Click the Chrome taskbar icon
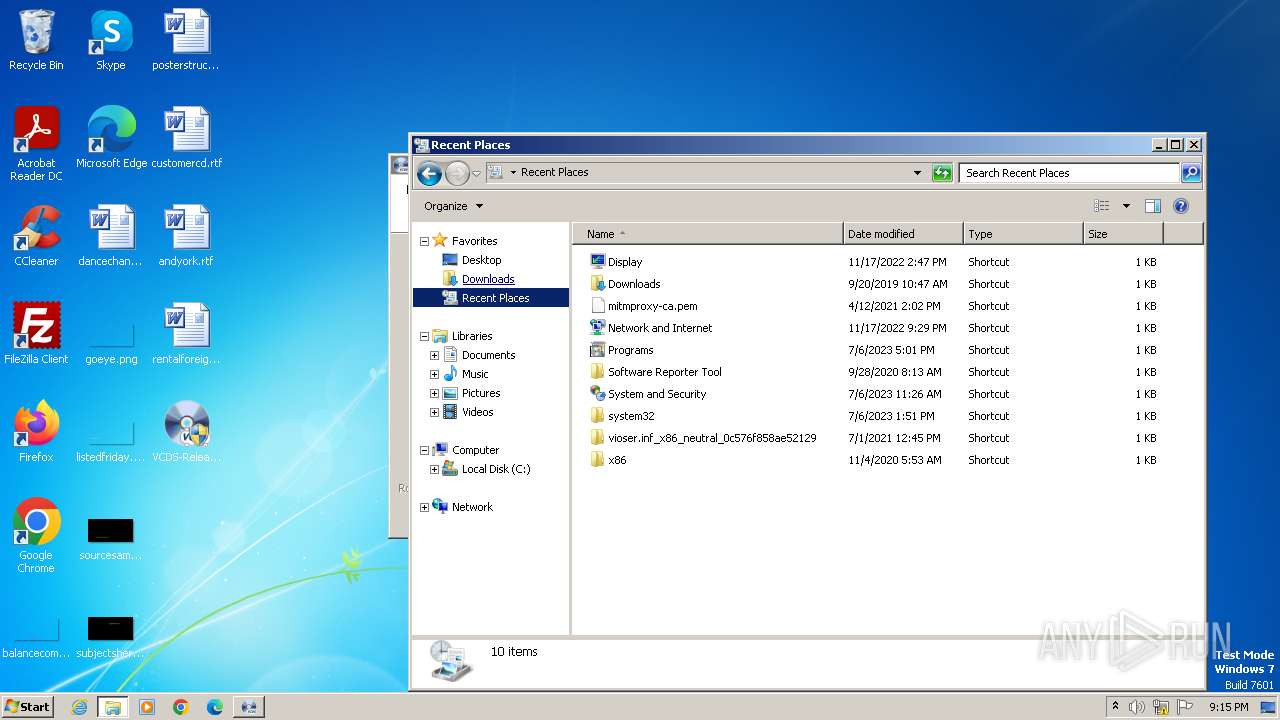The height and width of the screenshot is (720, 1280). [x=181, y=707]
